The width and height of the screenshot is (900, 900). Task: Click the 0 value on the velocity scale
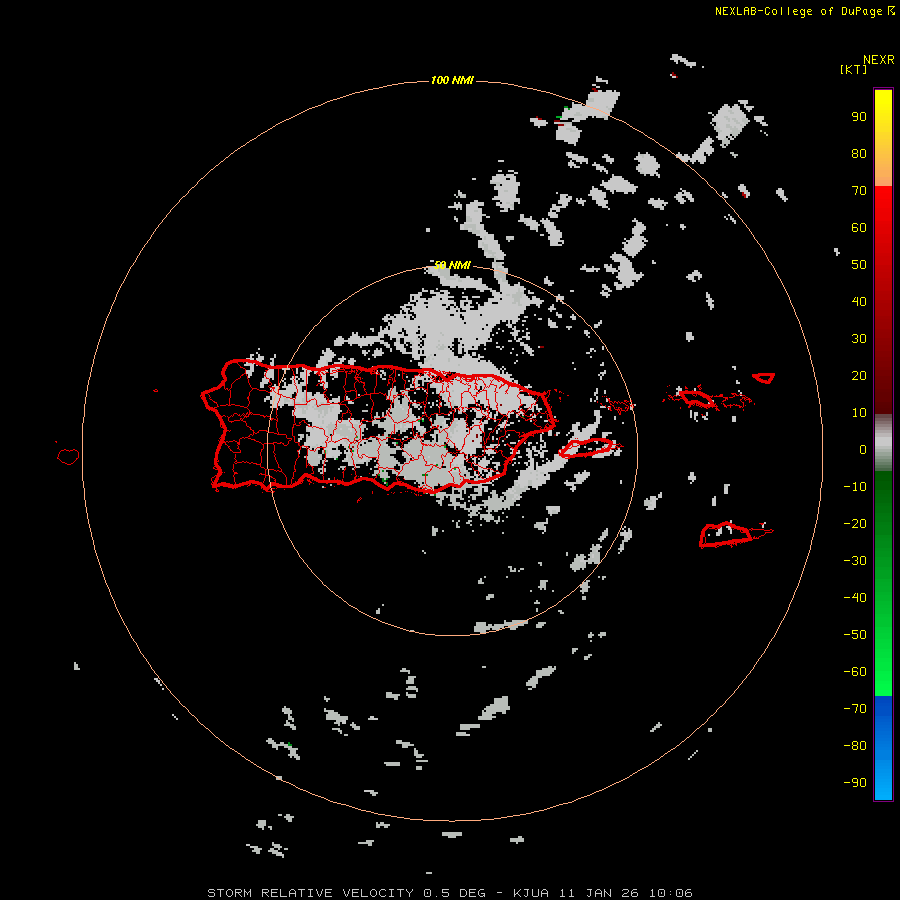click(863, 450)
